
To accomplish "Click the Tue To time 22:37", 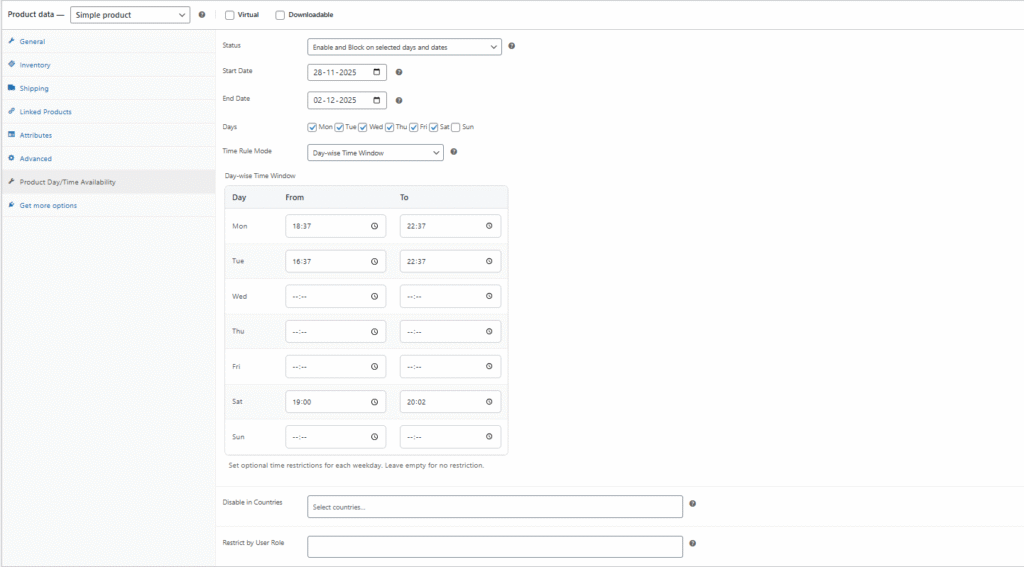I will pos(451,261).
